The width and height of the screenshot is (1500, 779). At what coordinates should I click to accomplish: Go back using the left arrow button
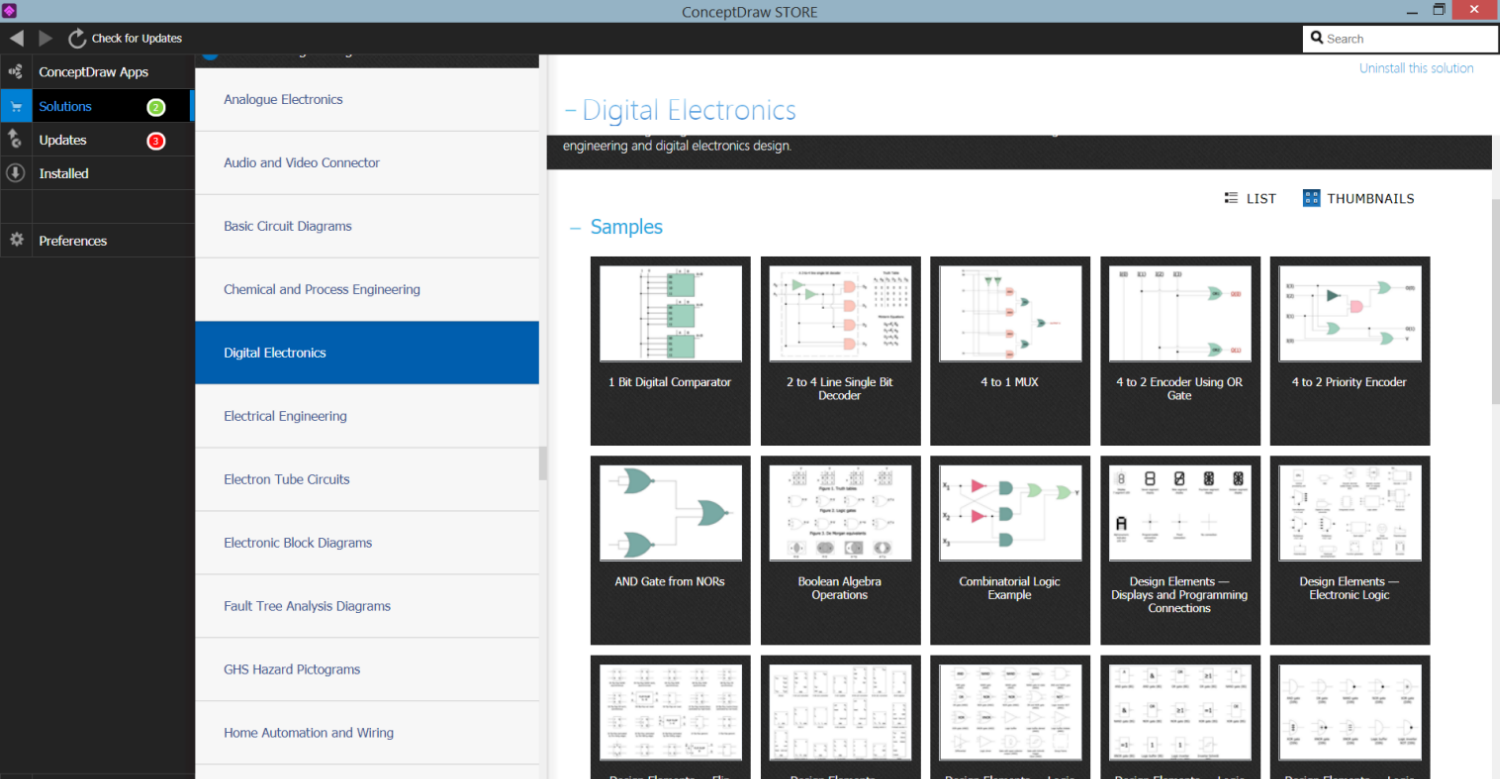click(x=16, y=38)
